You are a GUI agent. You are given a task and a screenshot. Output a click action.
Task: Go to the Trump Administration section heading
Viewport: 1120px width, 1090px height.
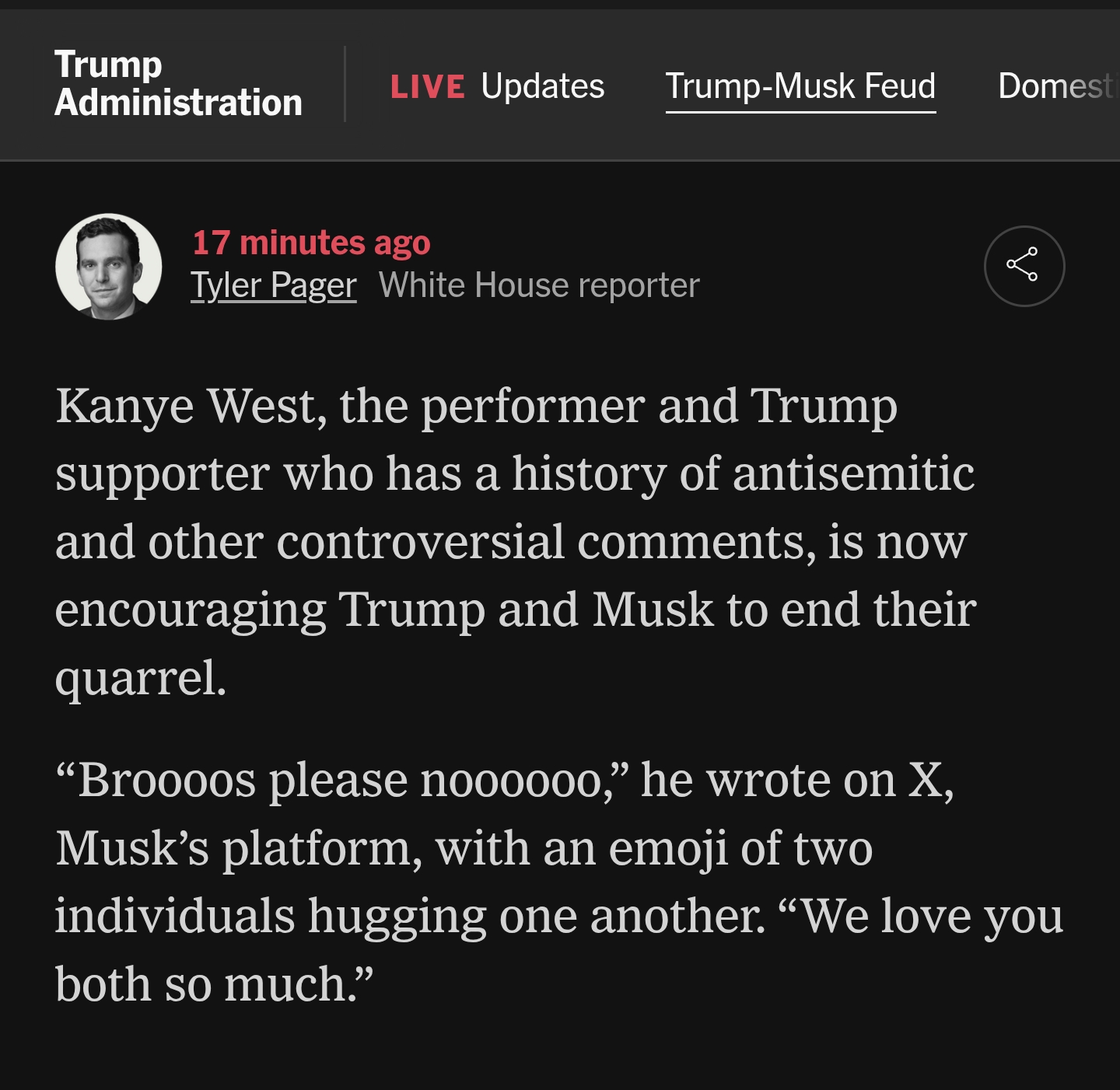(178, 83)
